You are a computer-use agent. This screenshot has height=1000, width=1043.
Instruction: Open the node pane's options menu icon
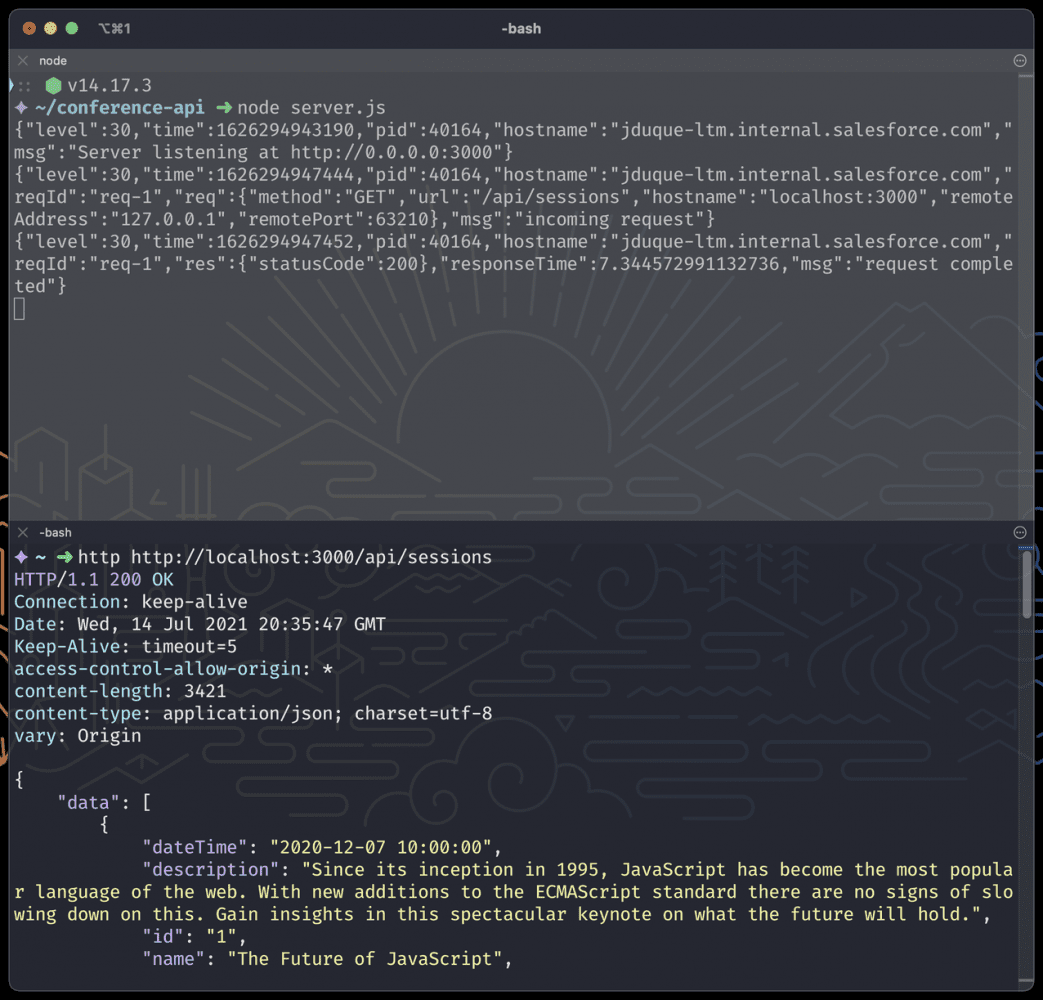coord(1020,61)
